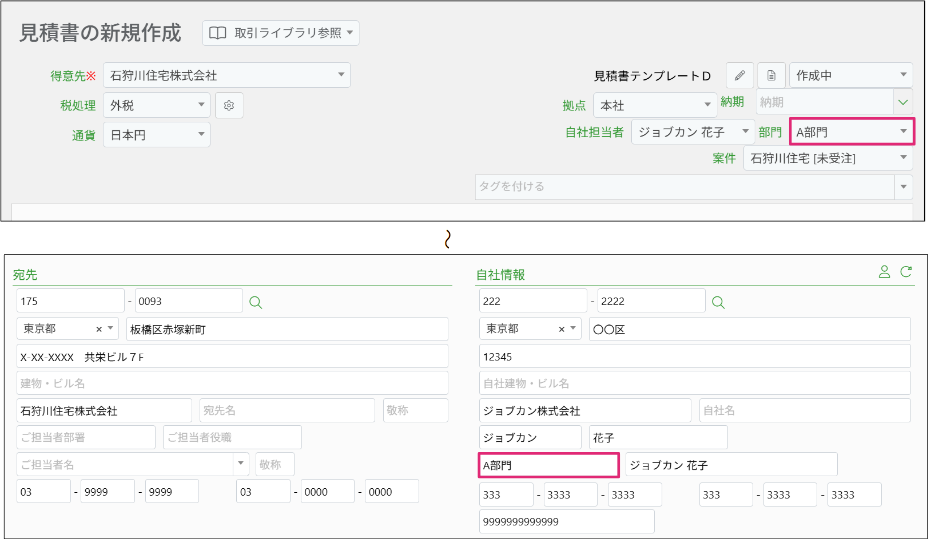Open the 拠点 dropdown showing 本社

pos(655,105)
